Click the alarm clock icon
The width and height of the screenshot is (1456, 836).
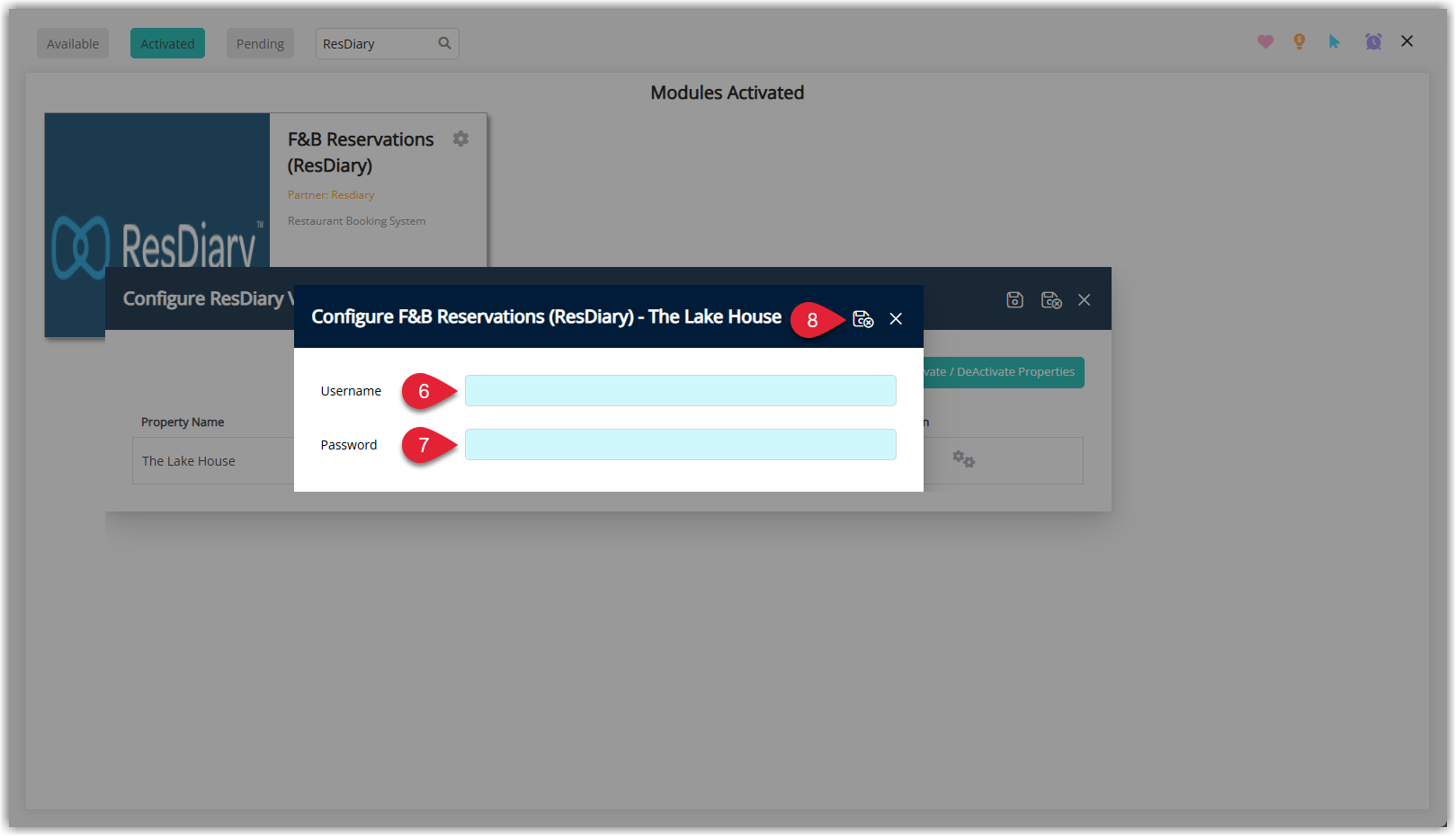click(1373, 41)
